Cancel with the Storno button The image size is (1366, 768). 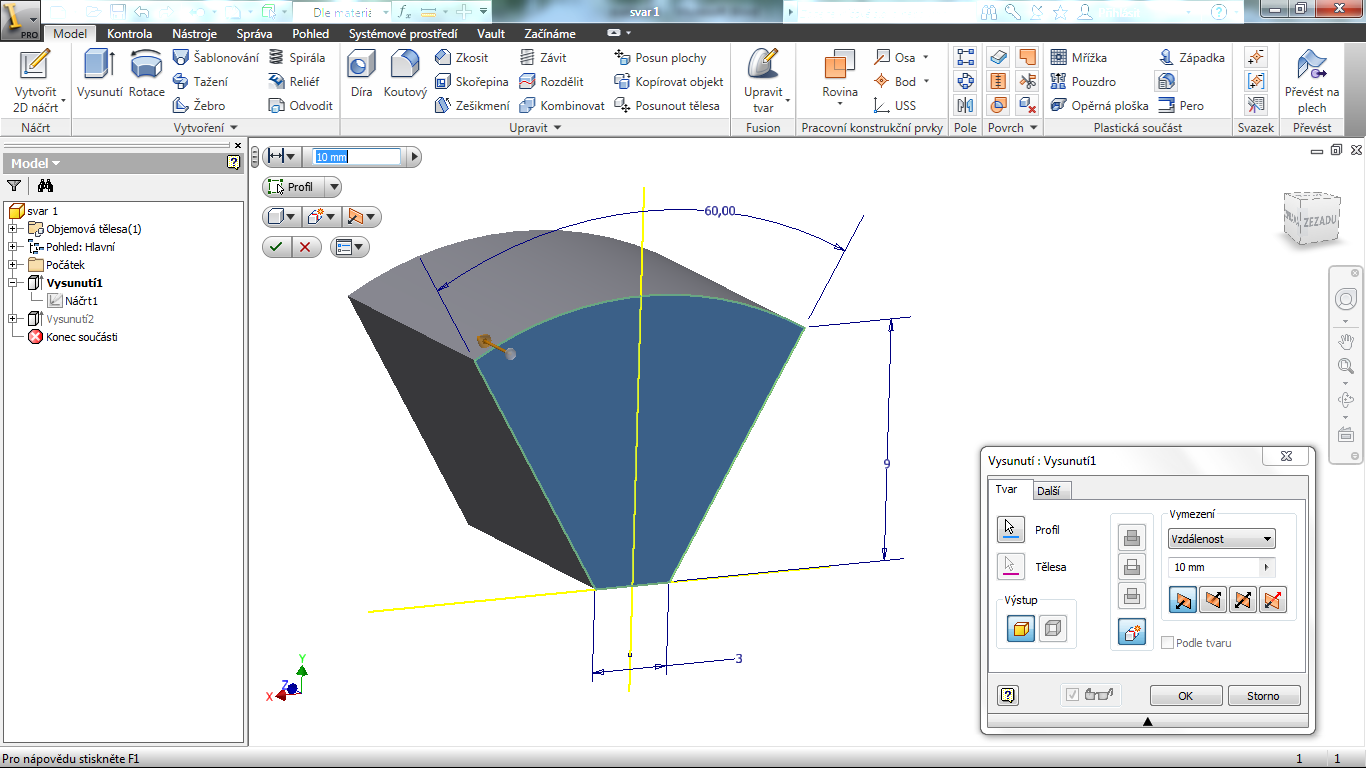tap(1263, 696)
